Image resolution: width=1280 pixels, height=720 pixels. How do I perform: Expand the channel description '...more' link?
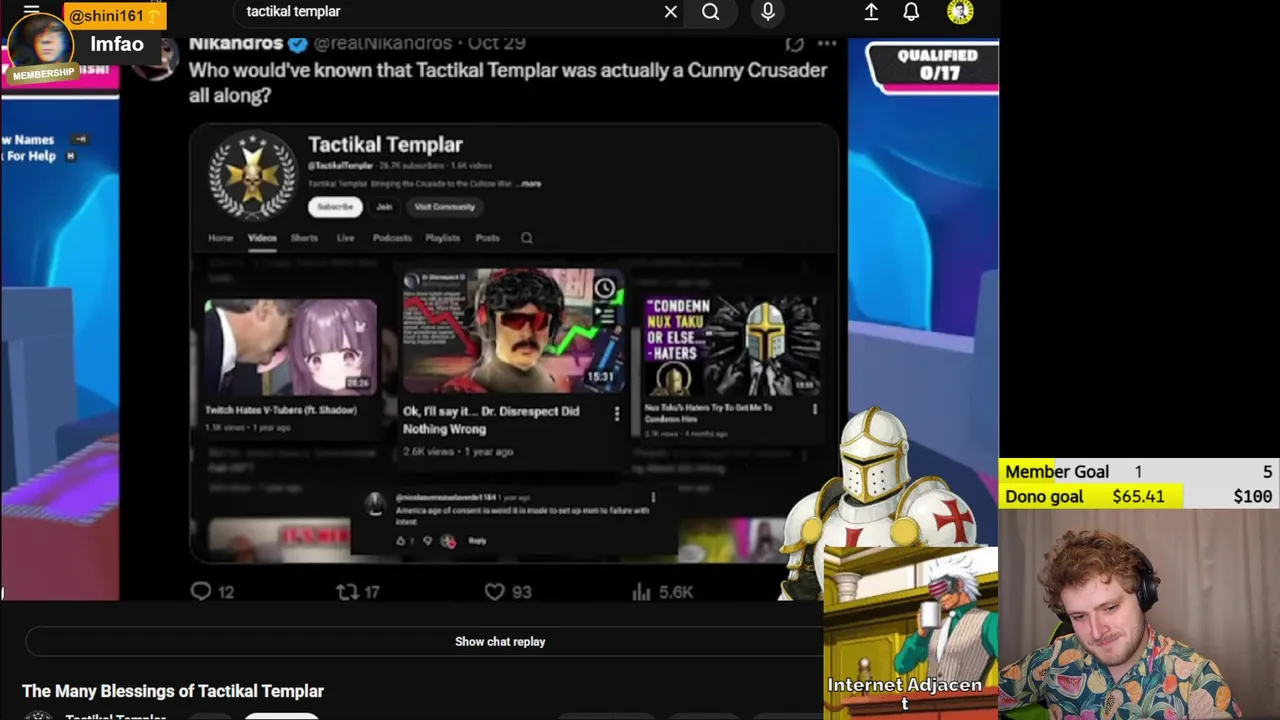point(529,184)
